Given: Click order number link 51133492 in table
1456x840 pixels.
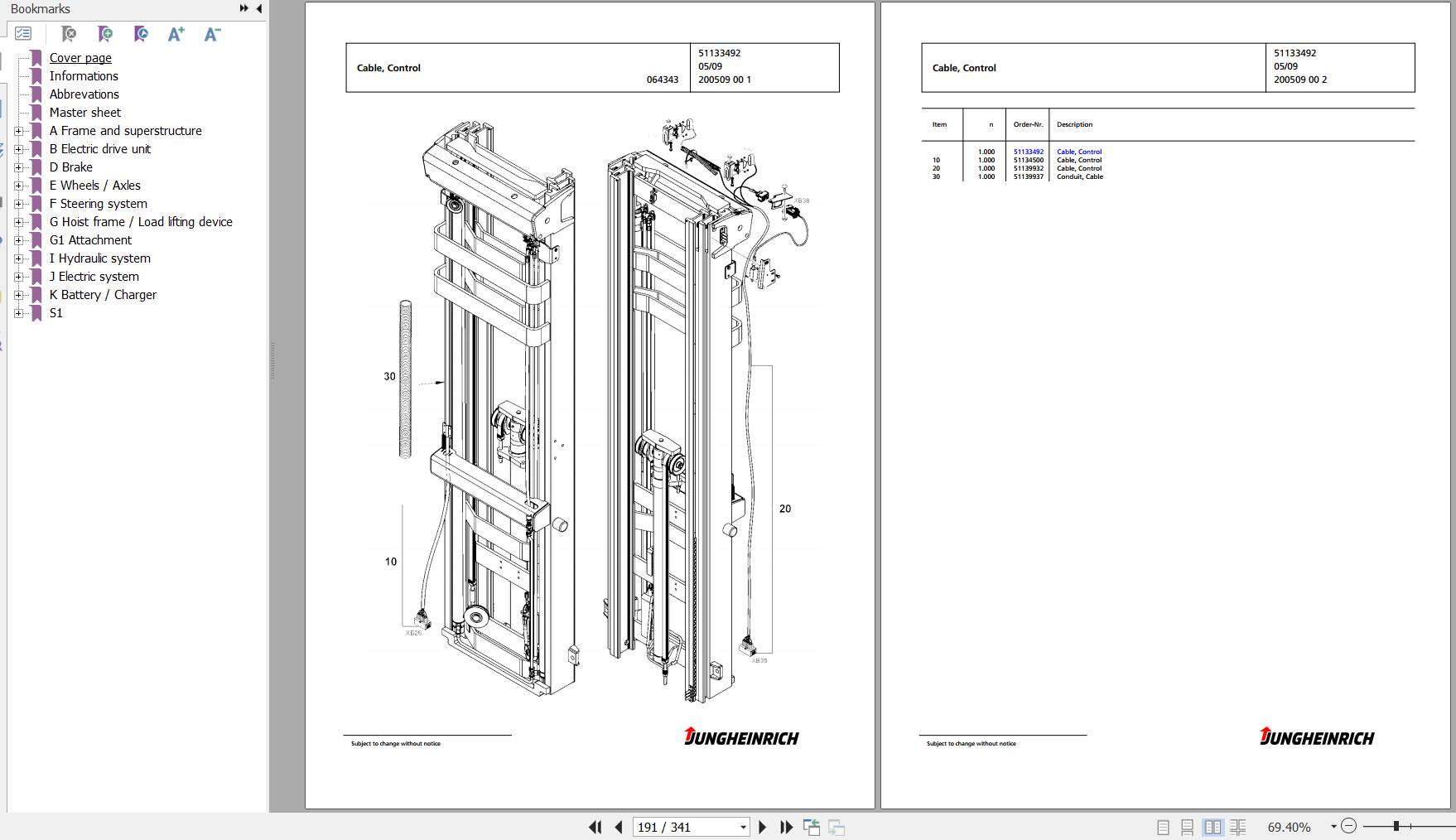Looking at the screenshot, I should (1028, 152).
